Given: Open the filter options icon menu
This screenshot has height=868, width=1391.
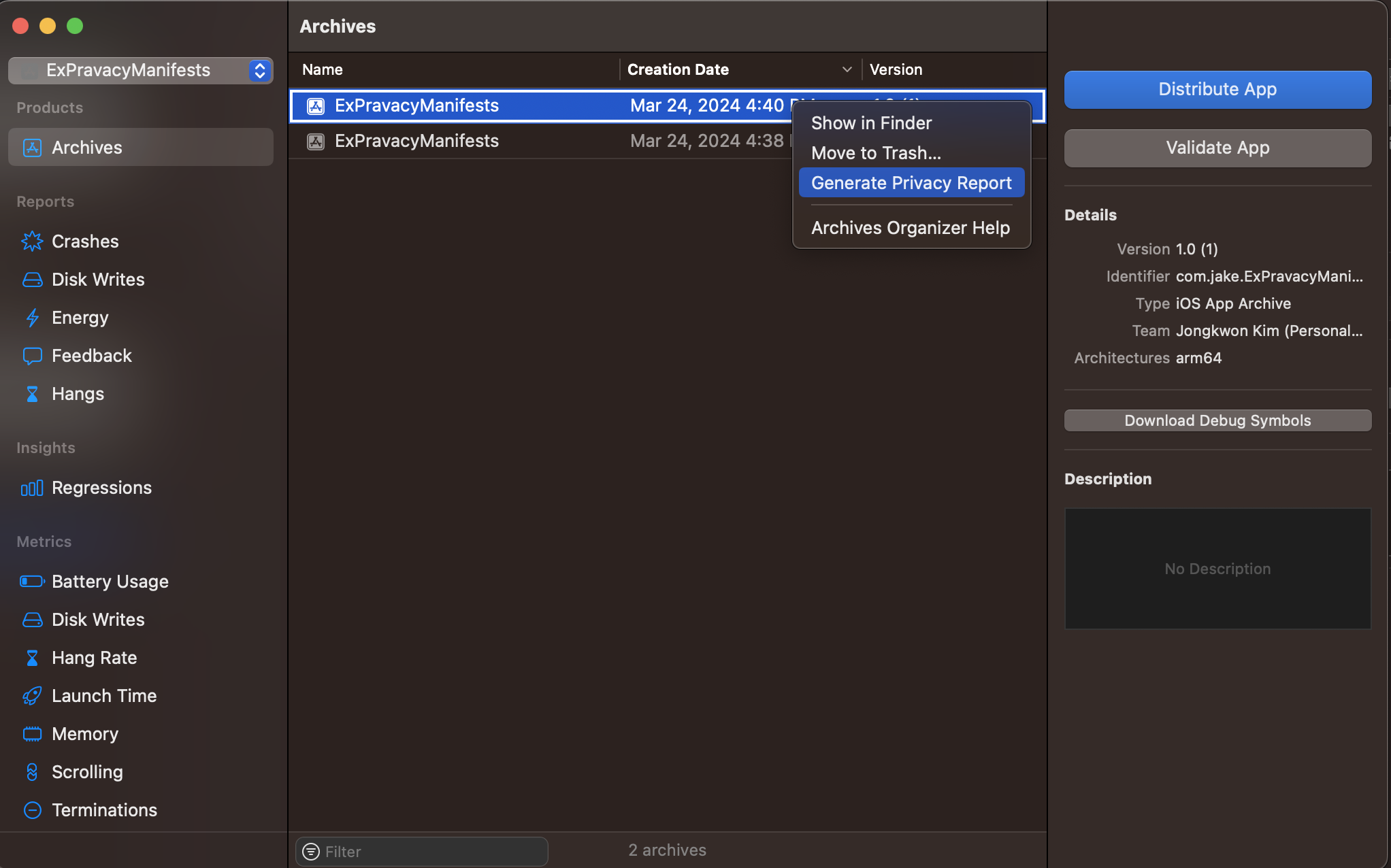Looking at the screenshot, I should (x=311, y=852).
